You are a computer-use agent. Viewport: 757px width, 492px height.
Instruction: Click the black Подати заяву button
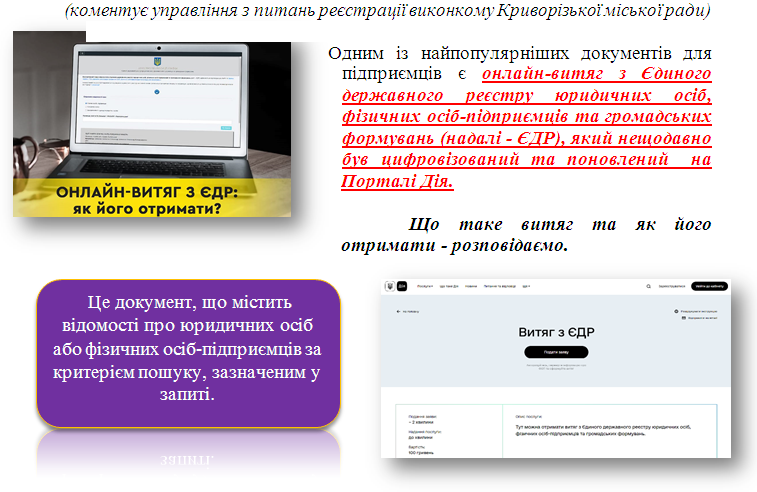(556, 352)
